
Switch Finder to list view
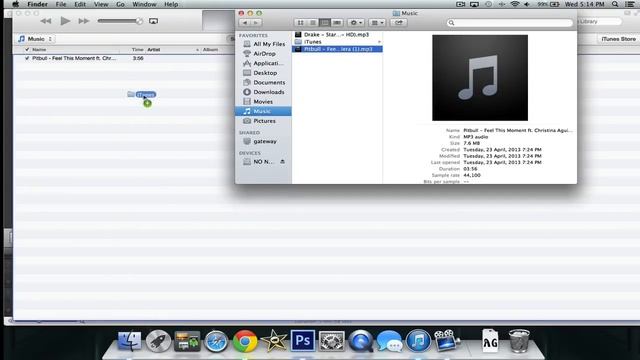(313, 22)
